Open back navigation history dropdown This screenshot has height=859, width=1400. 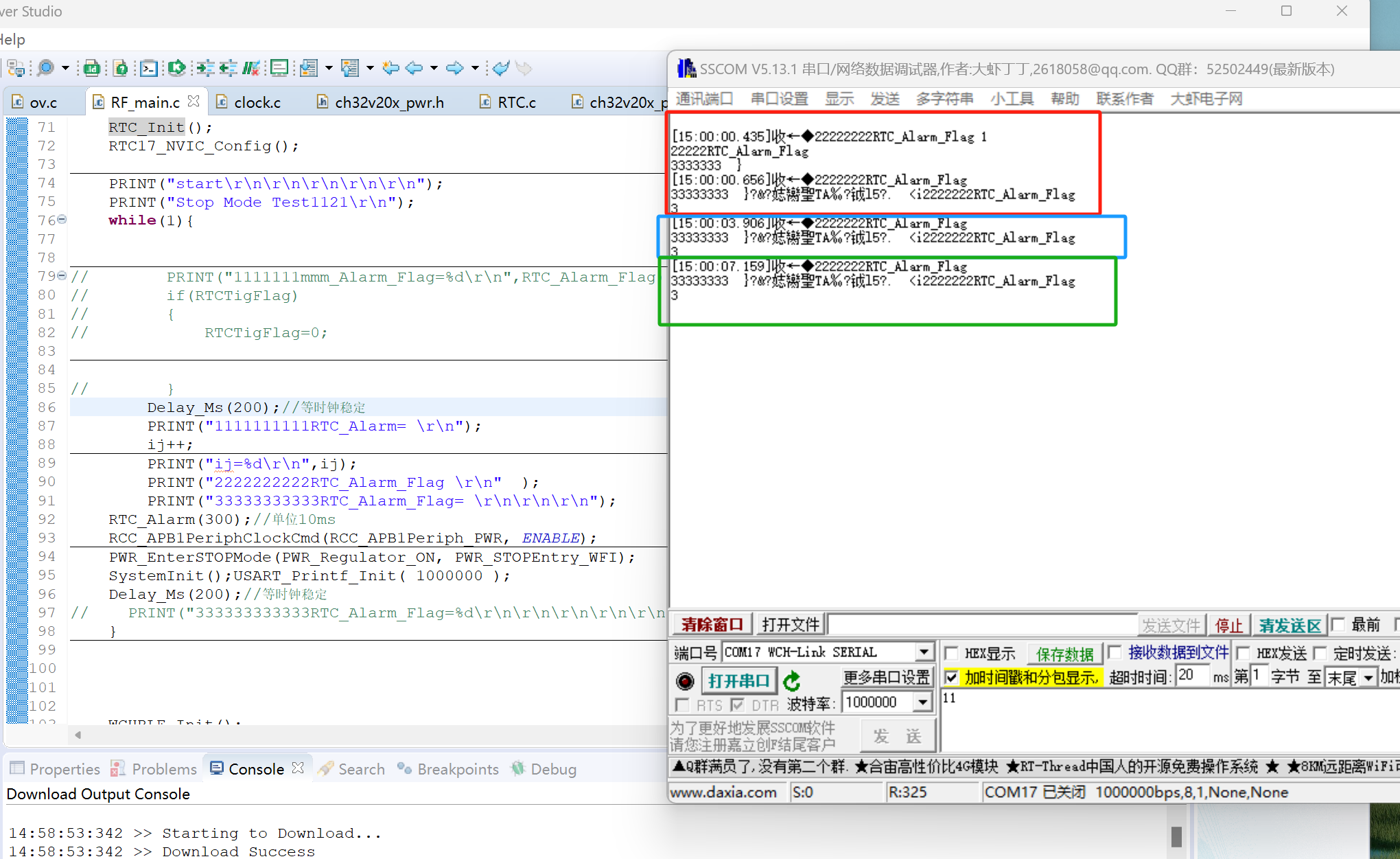click(434, 68)
